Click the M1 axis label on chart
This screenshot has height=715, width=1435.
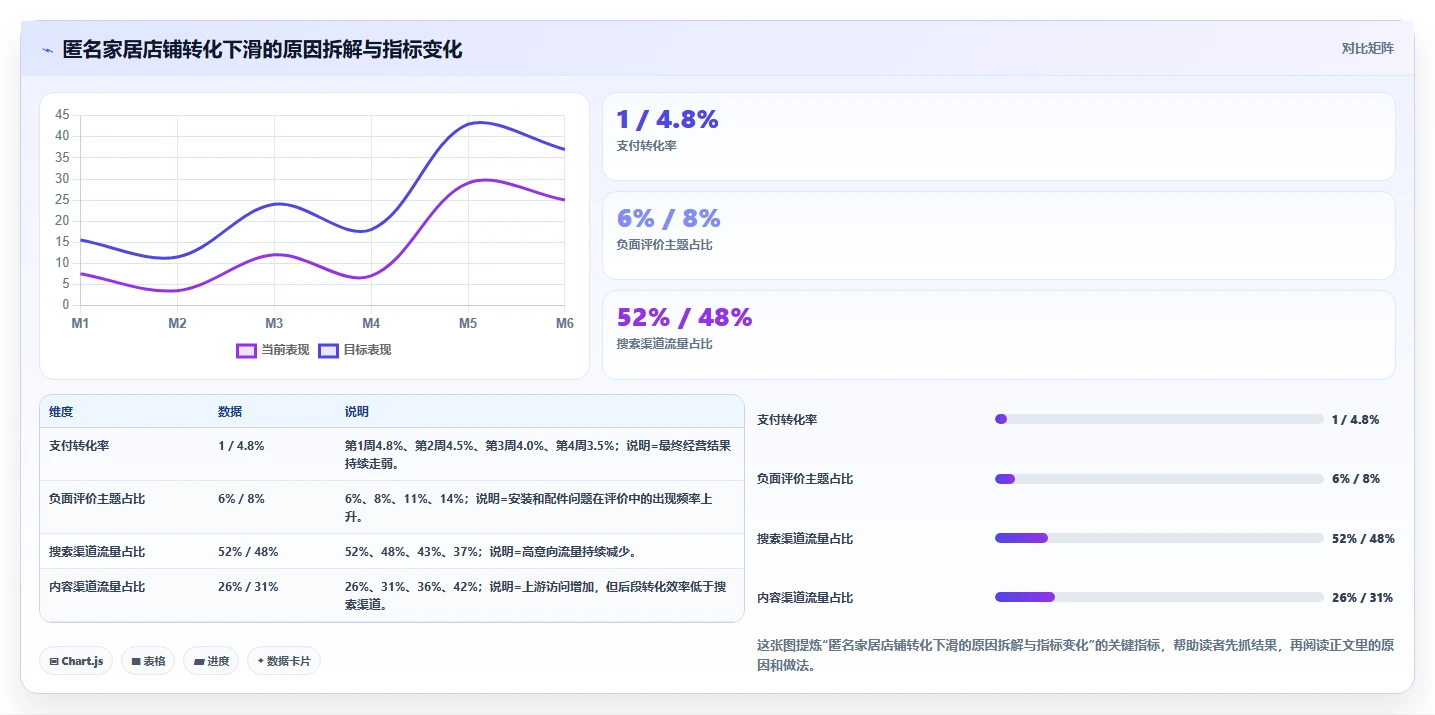coord(80,323)
